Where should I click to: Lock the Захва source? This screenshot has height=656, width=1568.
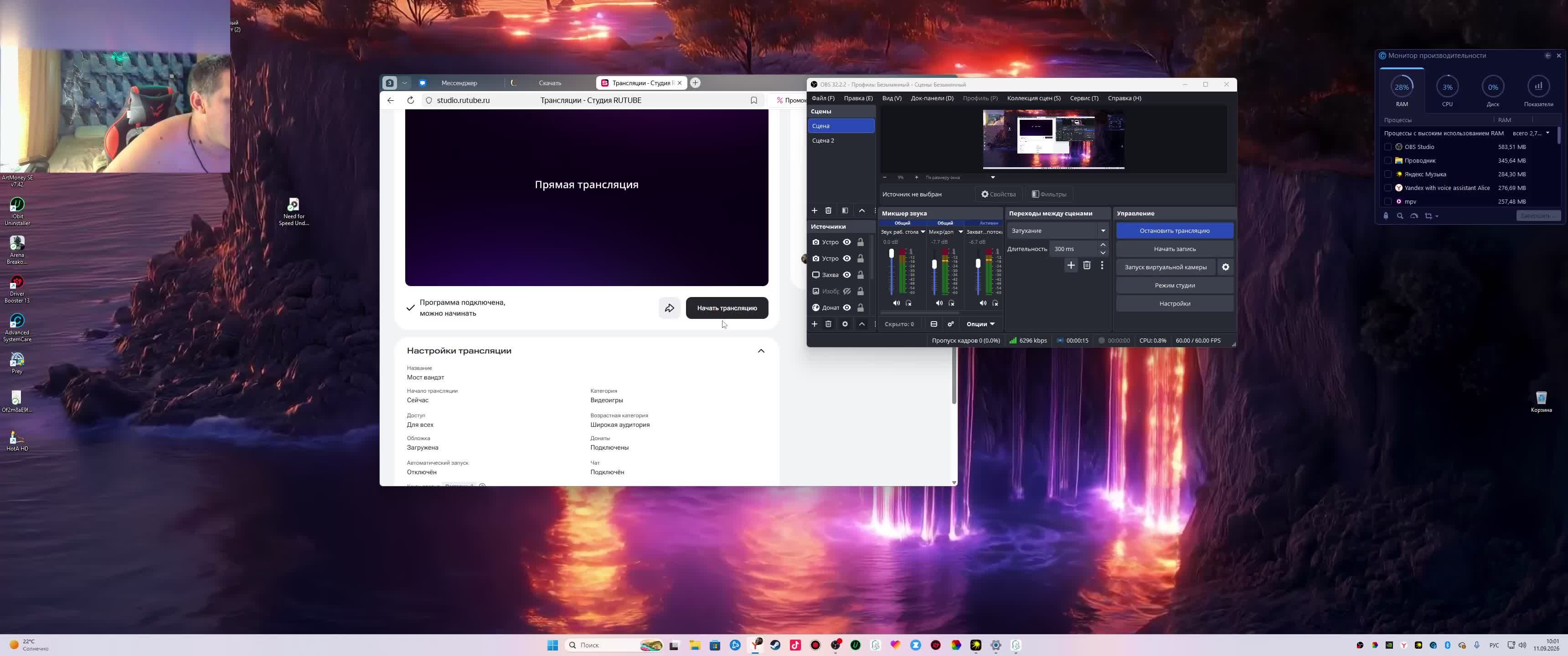point(861,275)
